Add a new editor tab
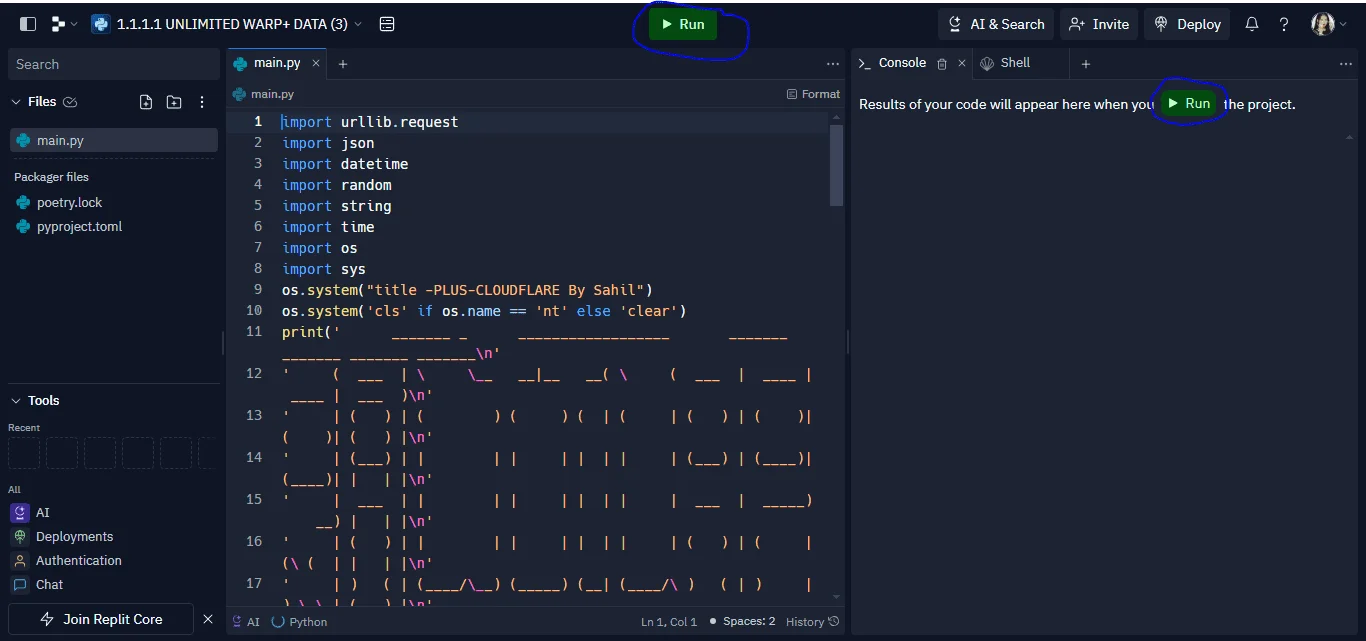This screenshot has height=641, width=1366. click(x=343, y=64)
